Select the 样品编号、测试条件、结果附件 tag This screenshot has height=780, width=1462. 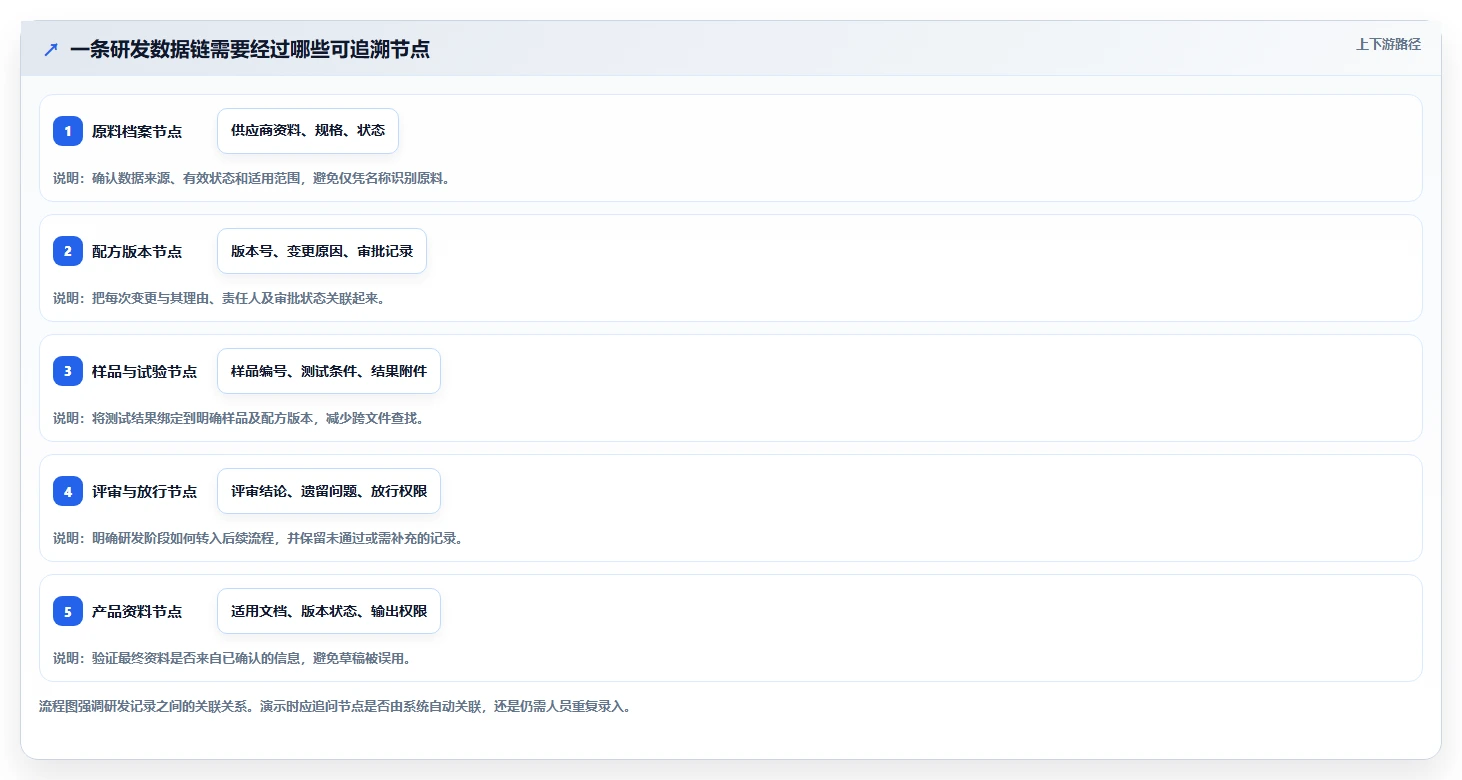point(329,371)
